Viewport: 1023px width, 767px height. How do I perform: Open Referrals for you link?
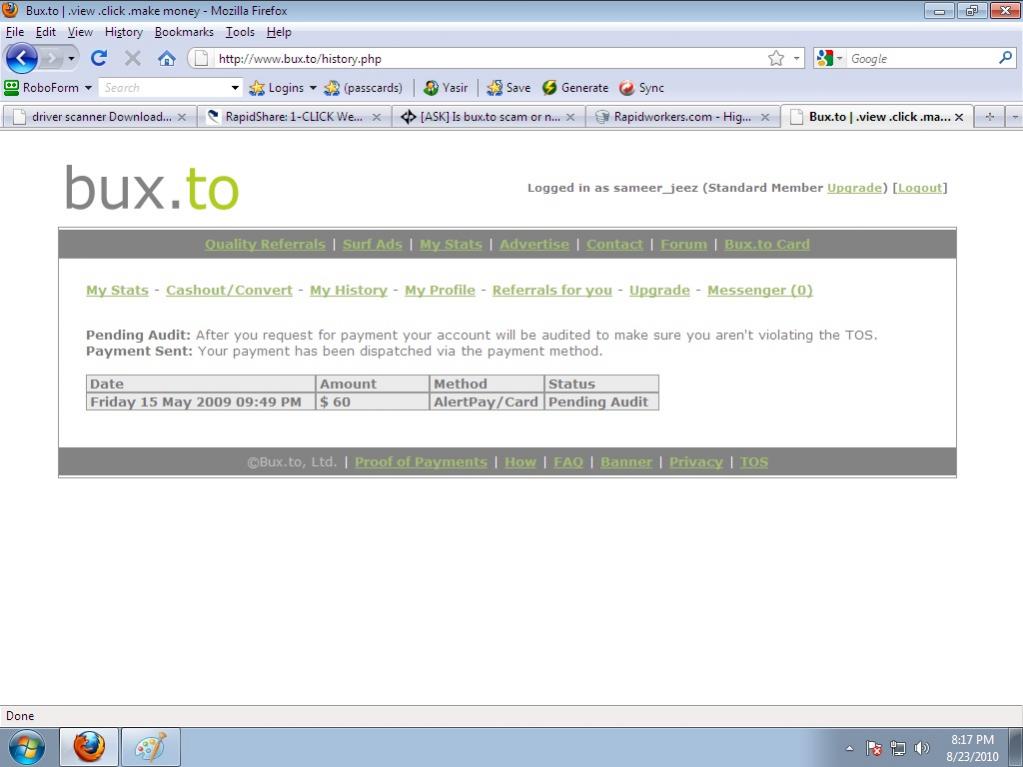tap(552, 290)
